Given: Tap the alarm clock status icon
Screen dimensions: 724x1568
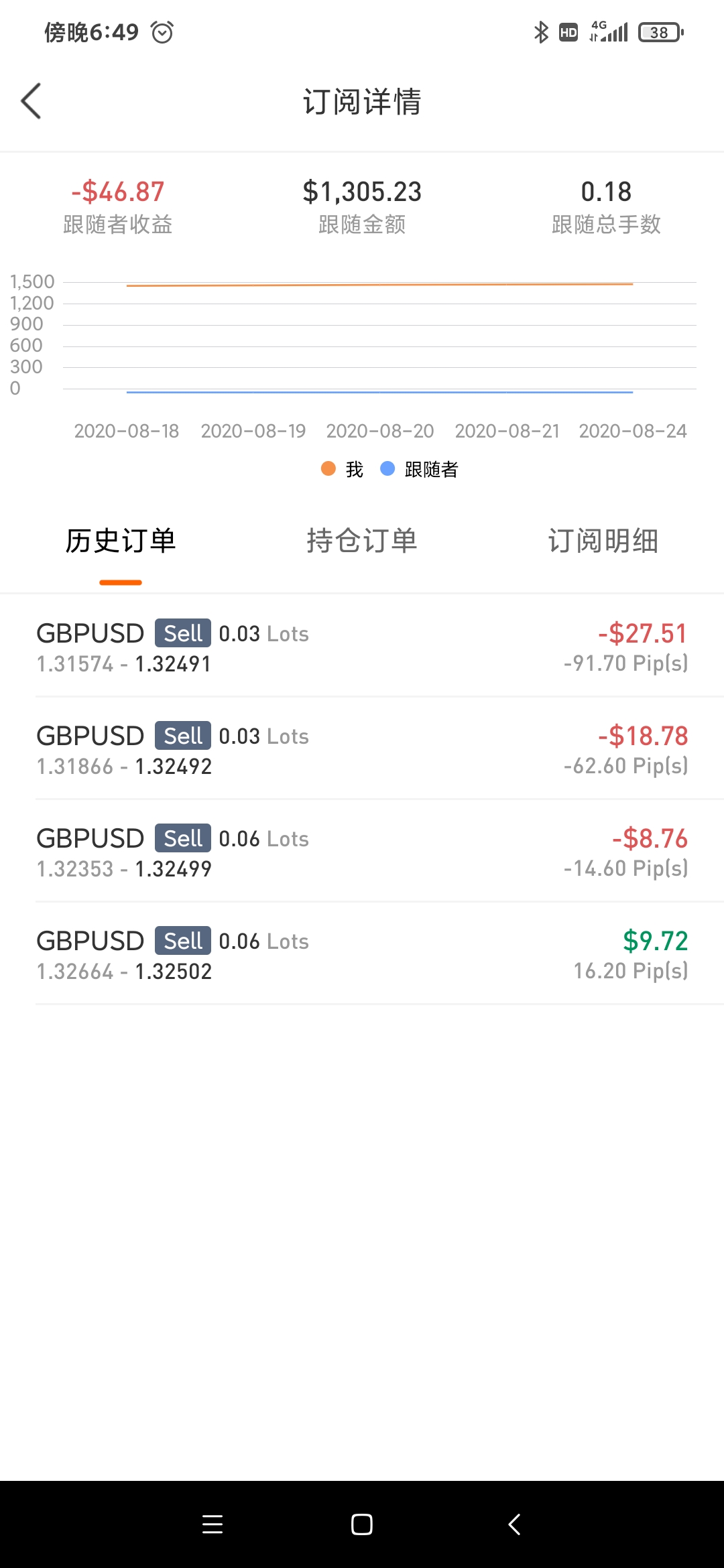Looking at the screenshot, I should pyautogui.click(x=162, y=32).
